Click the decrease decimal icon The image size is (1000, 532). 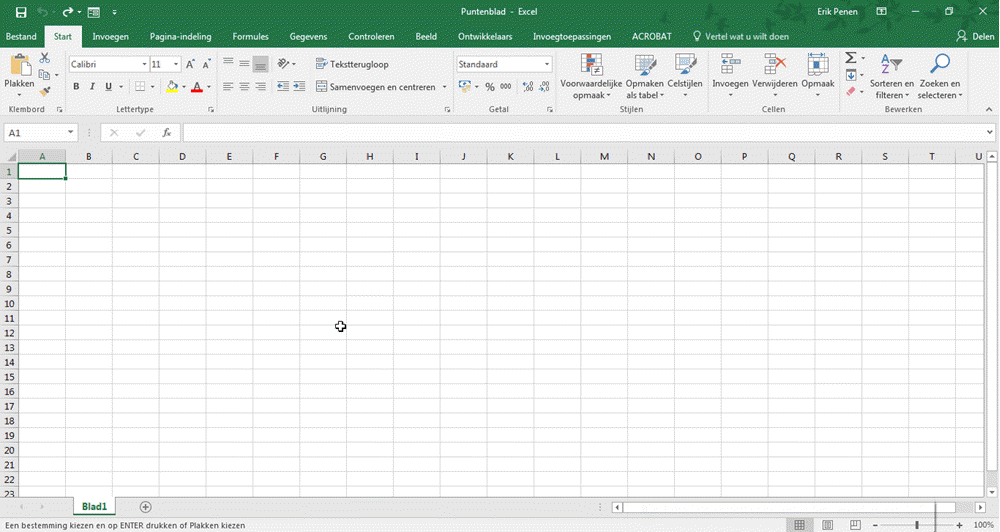544,87
